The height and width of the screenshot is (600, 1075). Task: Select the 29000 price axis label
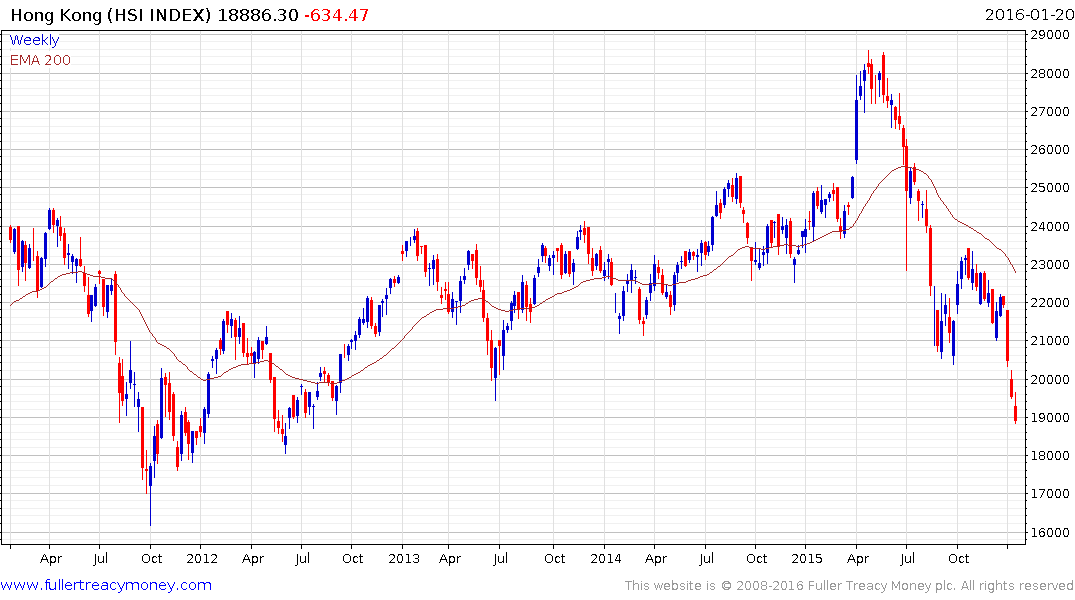coord(1050,34)
